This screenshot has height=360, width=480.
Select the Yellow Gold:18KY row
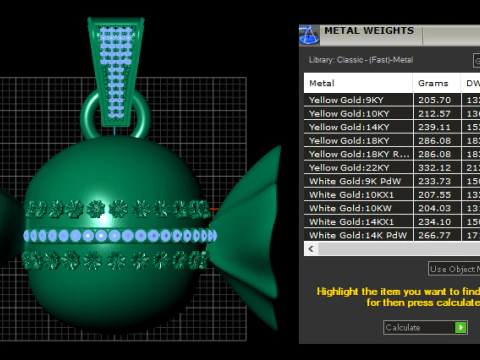392,140
